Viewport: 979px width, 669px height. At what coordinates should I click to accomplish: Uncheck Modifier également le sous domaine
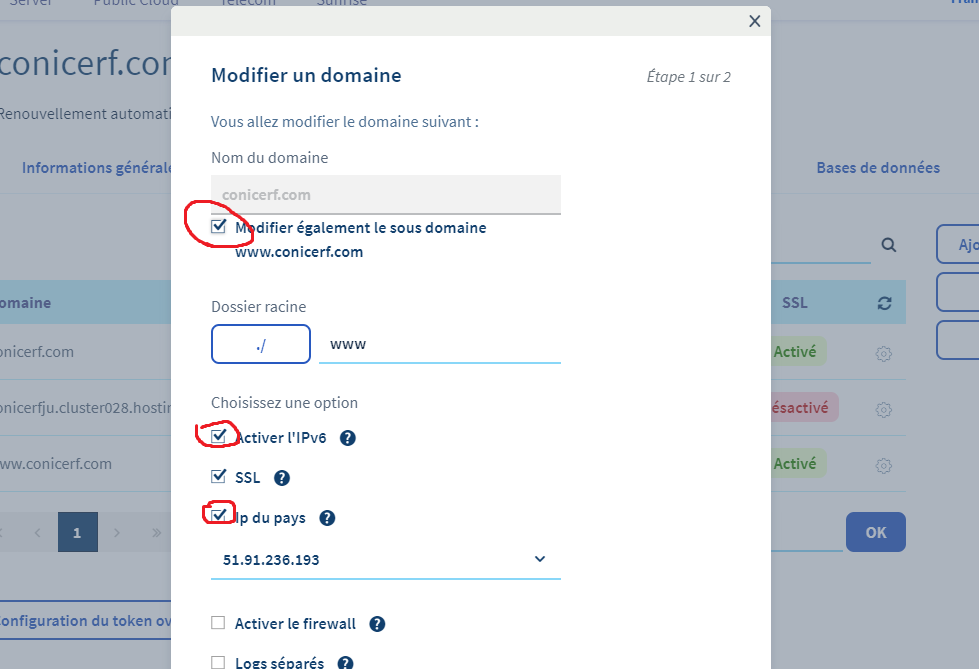[x=219, y=227]
